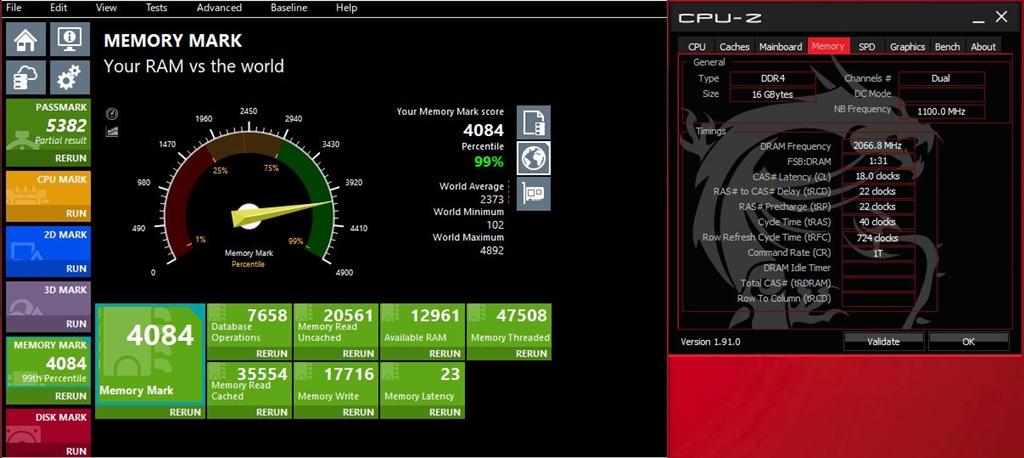Click the small chart icon beside dial
Image resolution: width=1024 pixels, height=458 pixels.
112,131
